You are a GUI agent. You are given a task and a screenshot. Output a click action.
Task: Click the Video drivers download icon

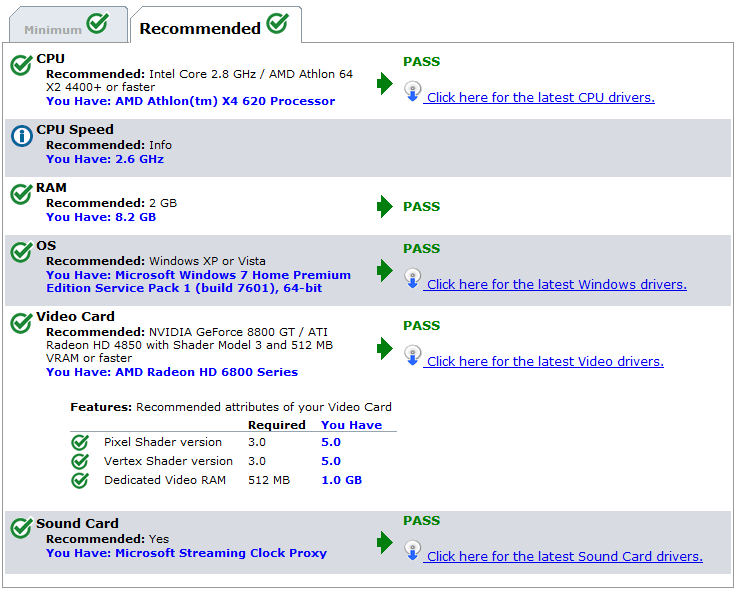(x=413, y=355)
